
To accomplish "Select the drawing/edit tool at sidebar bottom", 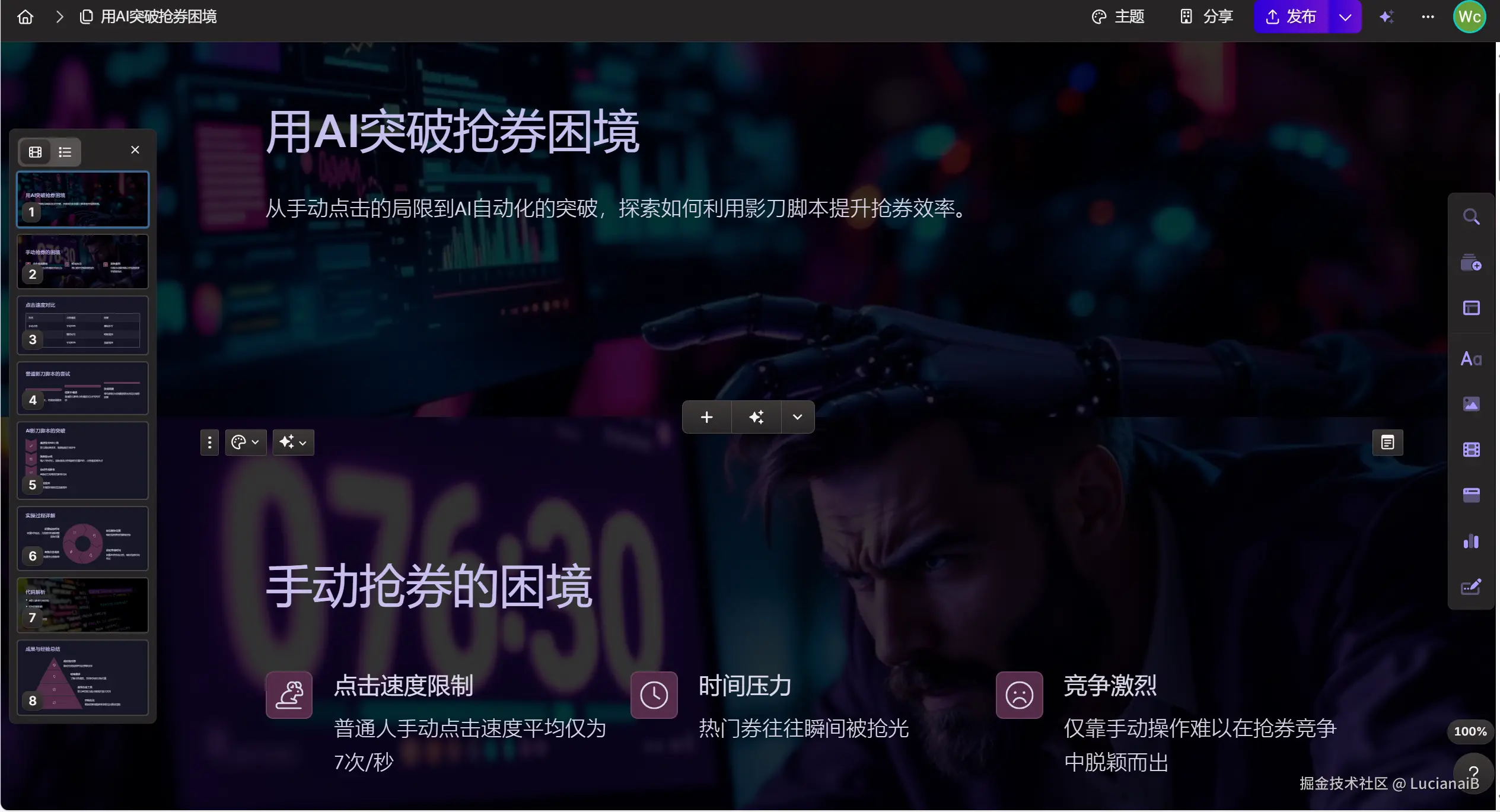I will pyautogui.click(x=1472, y=587).
